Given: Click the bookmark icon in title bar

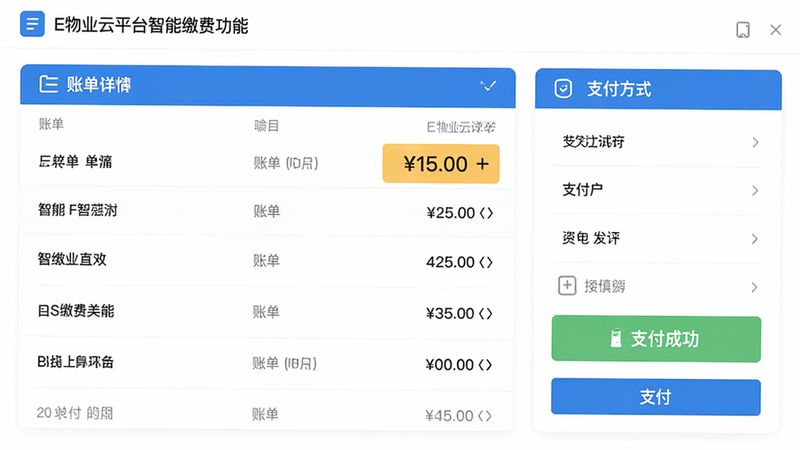Looking at the screenshot, I should 743,30.
